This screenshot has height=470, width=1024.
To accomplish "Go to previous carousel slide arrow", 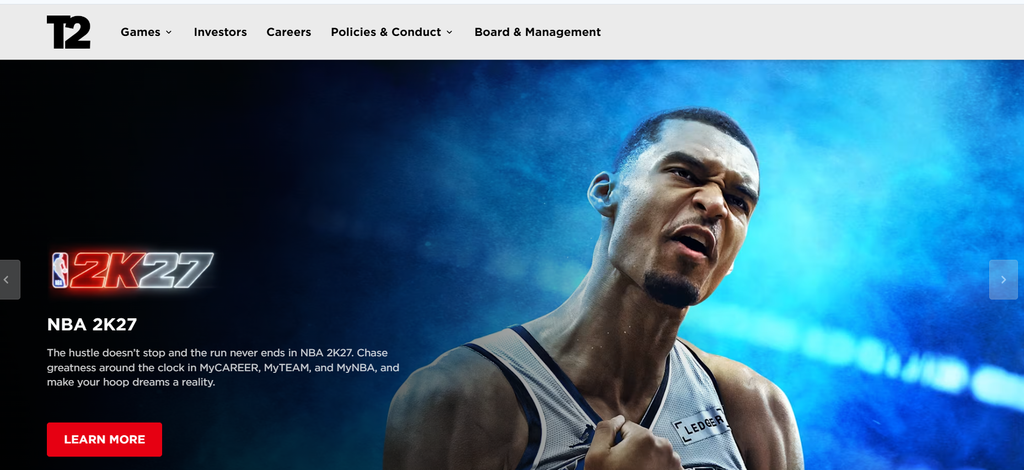I will pos(10,279).
